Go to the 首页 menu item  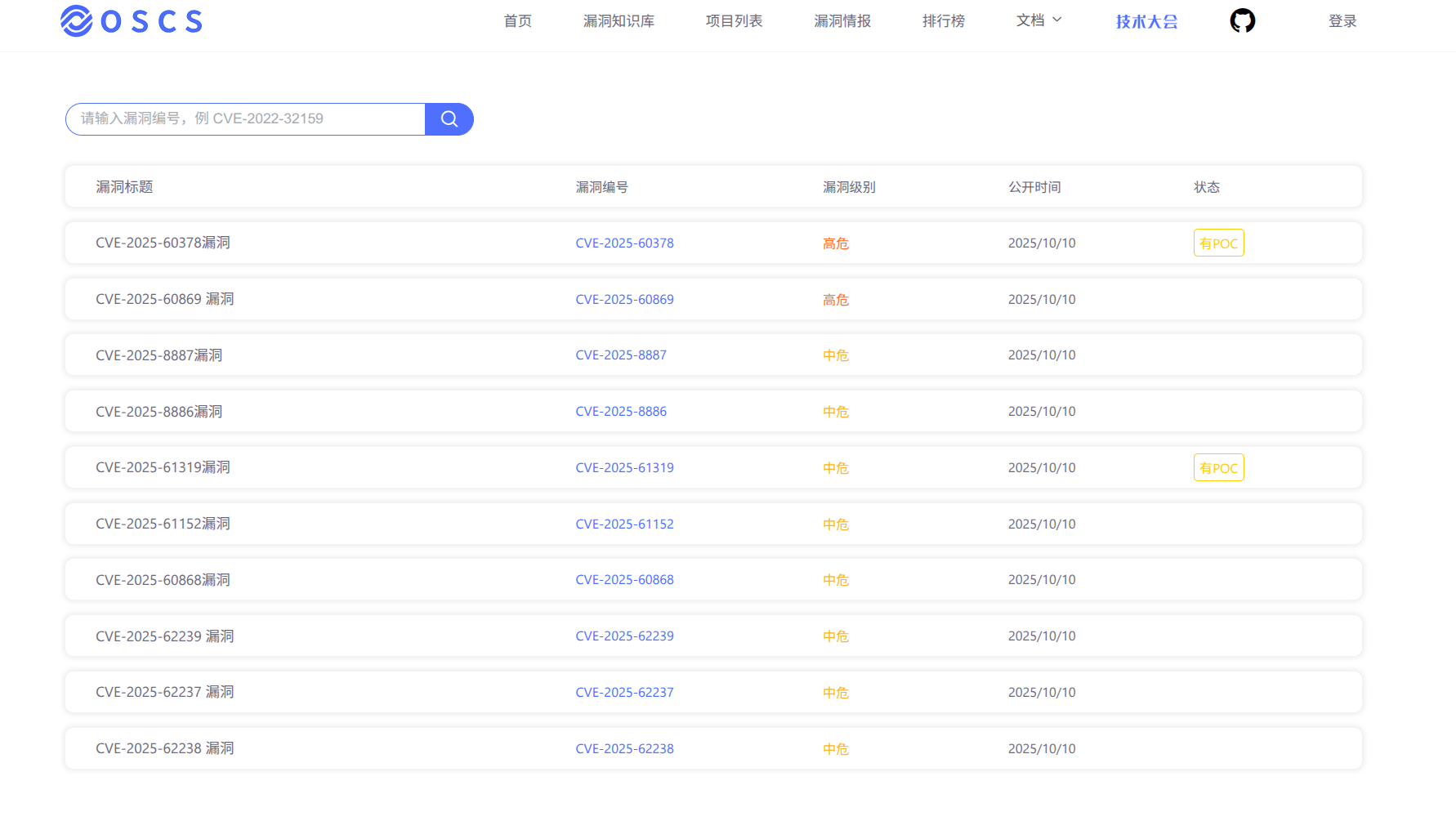tap(517, 21)
